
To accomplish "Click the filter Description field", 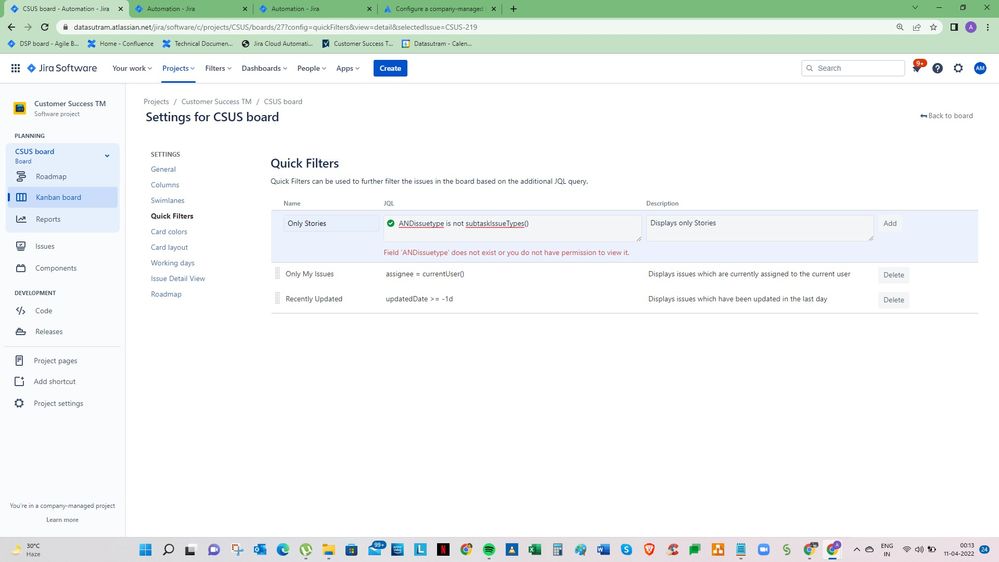I will (x=759, y=228).
